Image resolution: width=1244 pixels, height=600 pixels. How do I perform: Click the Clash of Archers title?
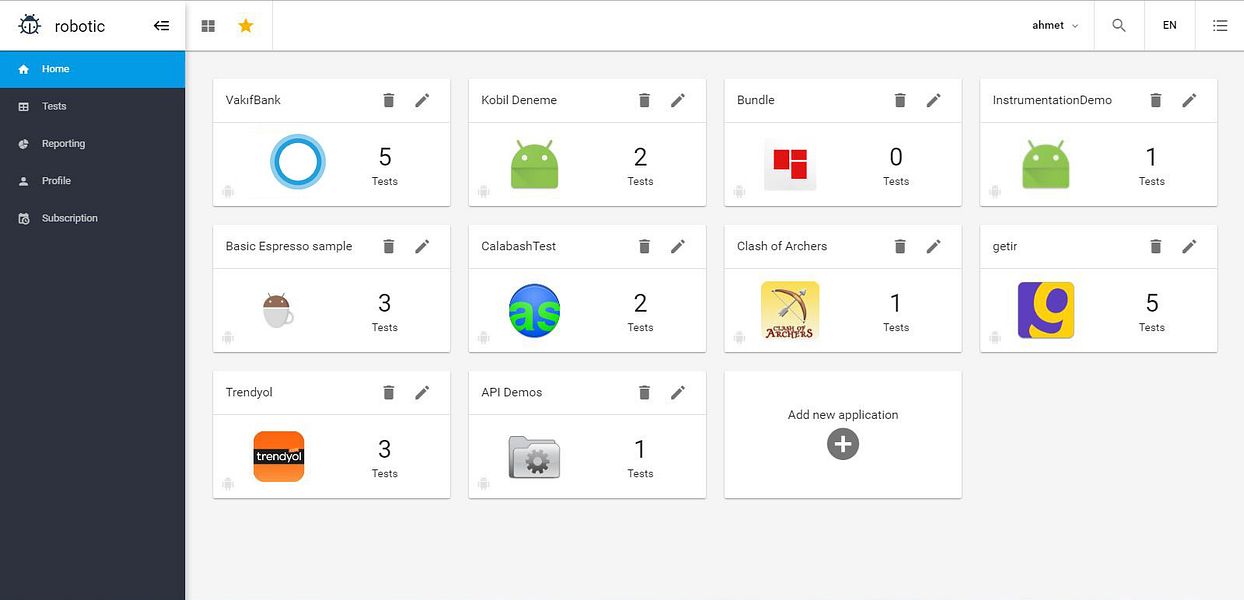click(782, 246)
